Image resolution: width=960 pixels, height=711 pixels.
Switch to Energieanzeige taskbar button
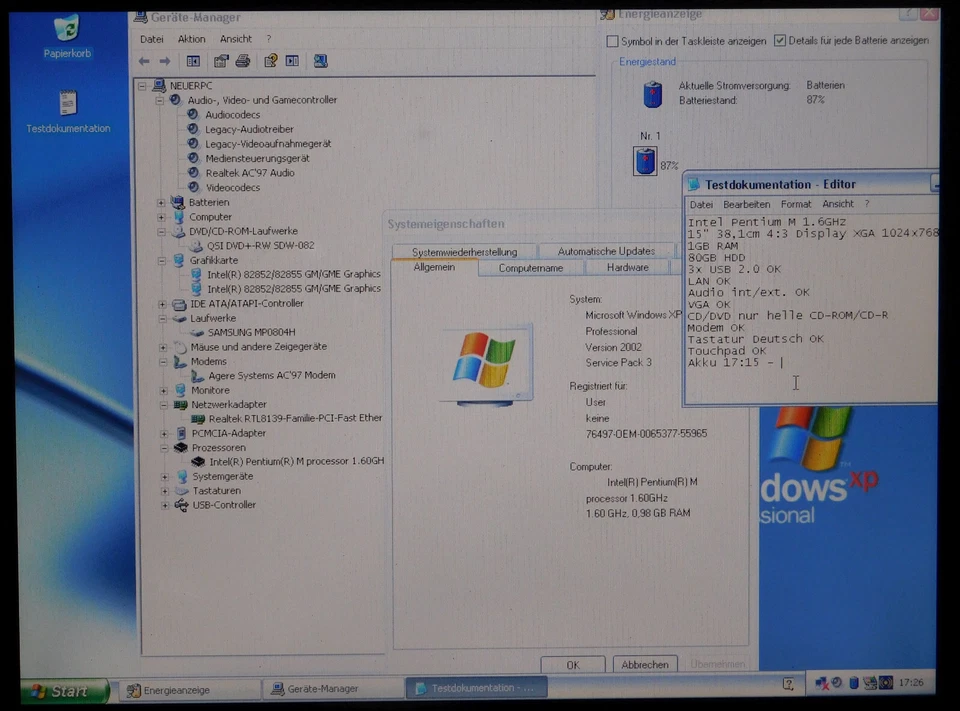click(189, 690)
